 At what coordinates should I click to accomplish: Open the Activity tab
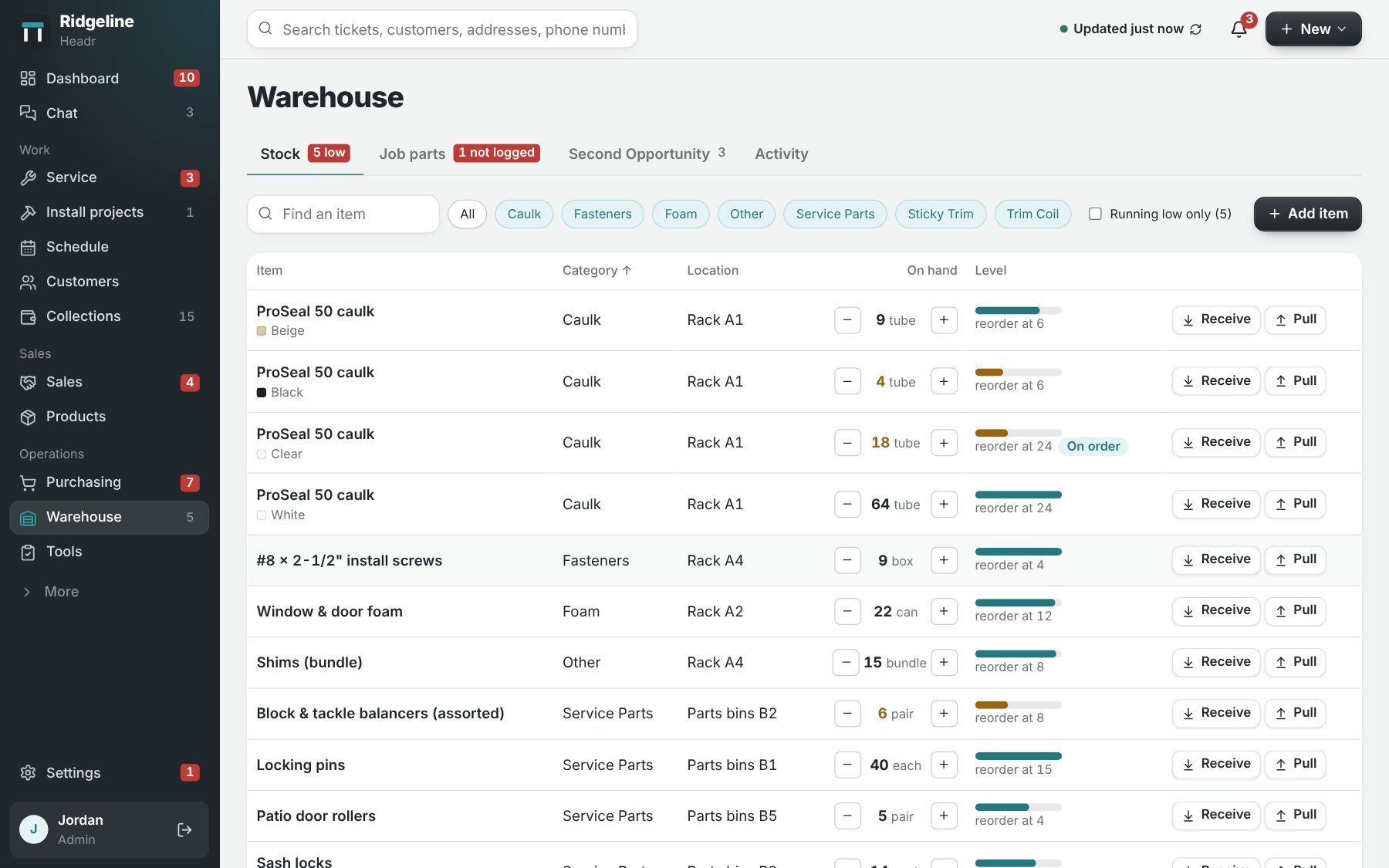782,154
